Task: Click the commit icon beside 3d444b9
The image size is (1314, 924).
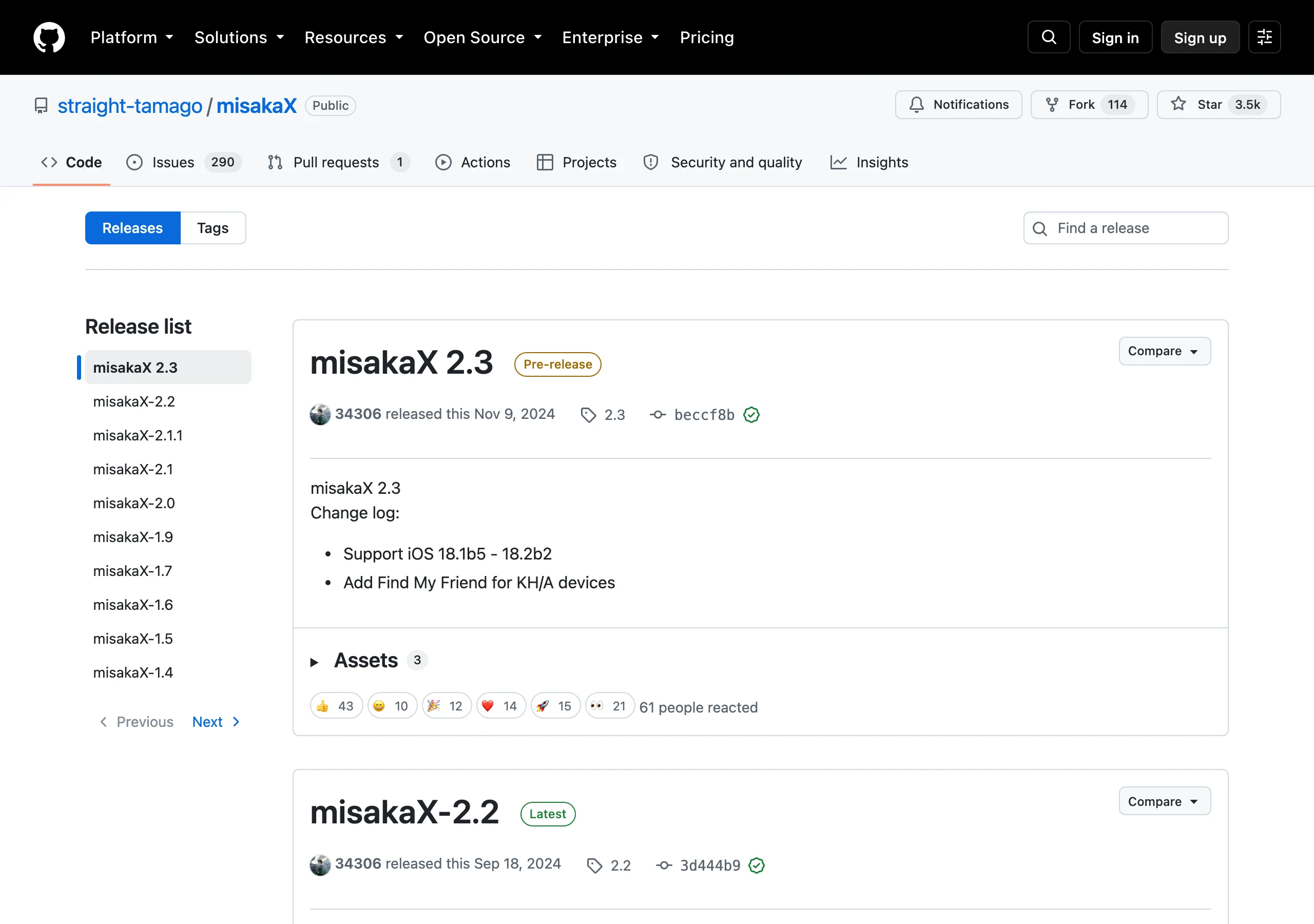Action: point(664,865)
